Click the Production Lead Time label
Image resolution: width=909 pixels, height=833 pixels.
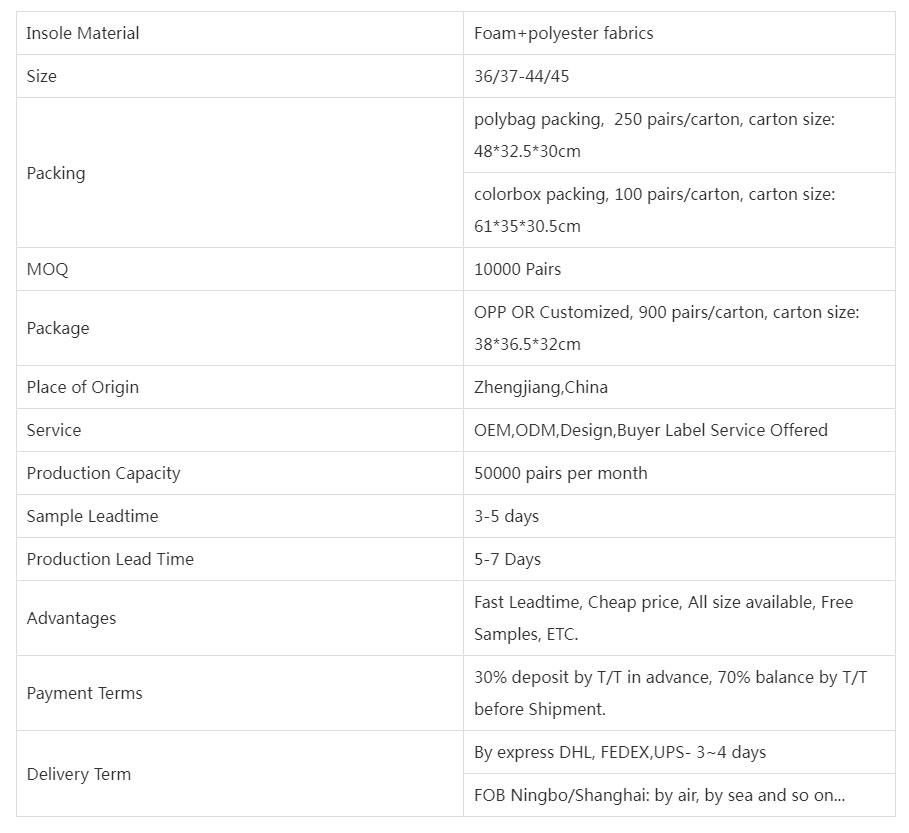tap(110, 559)
